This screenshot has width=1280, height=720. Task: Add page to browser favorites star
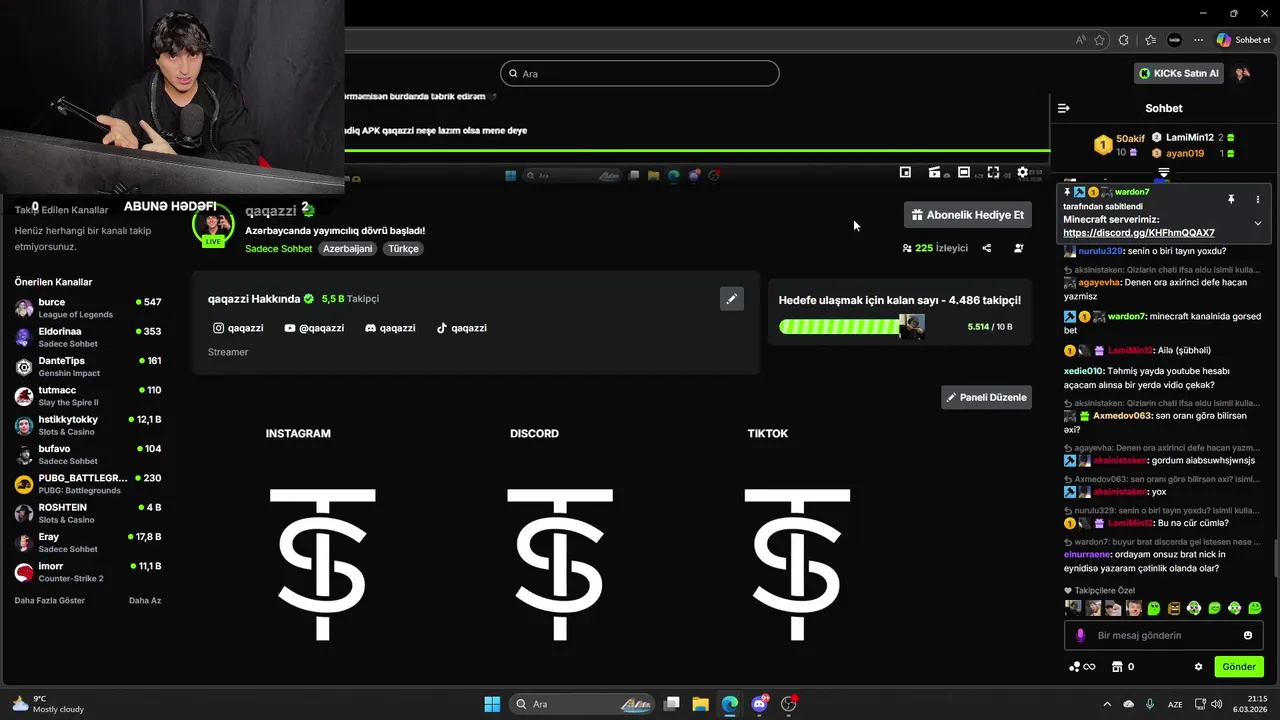1100,40
